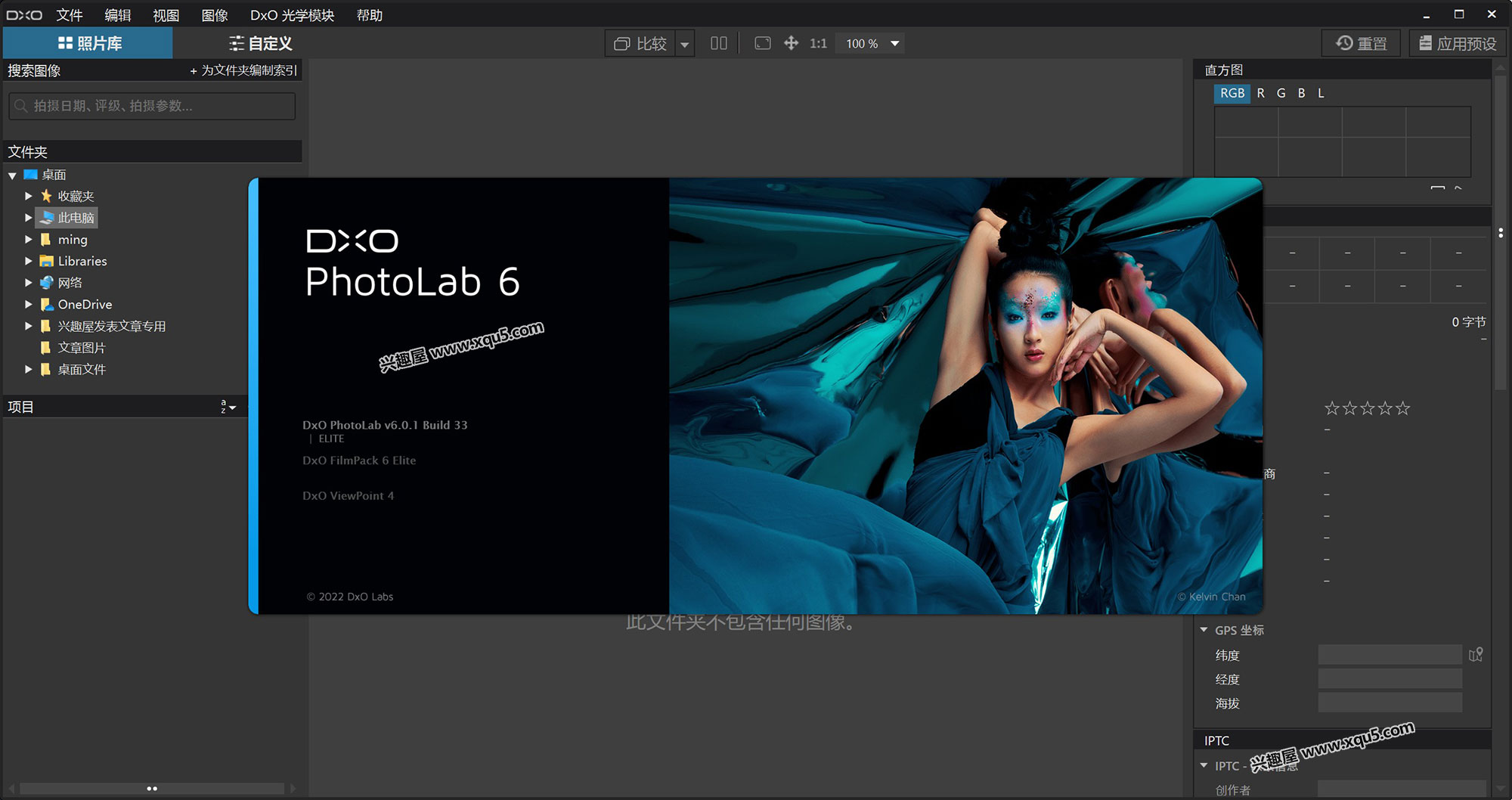Open the 帮助 menu
The width and height of the screenshot is (1512, 800).
(370, 15)
